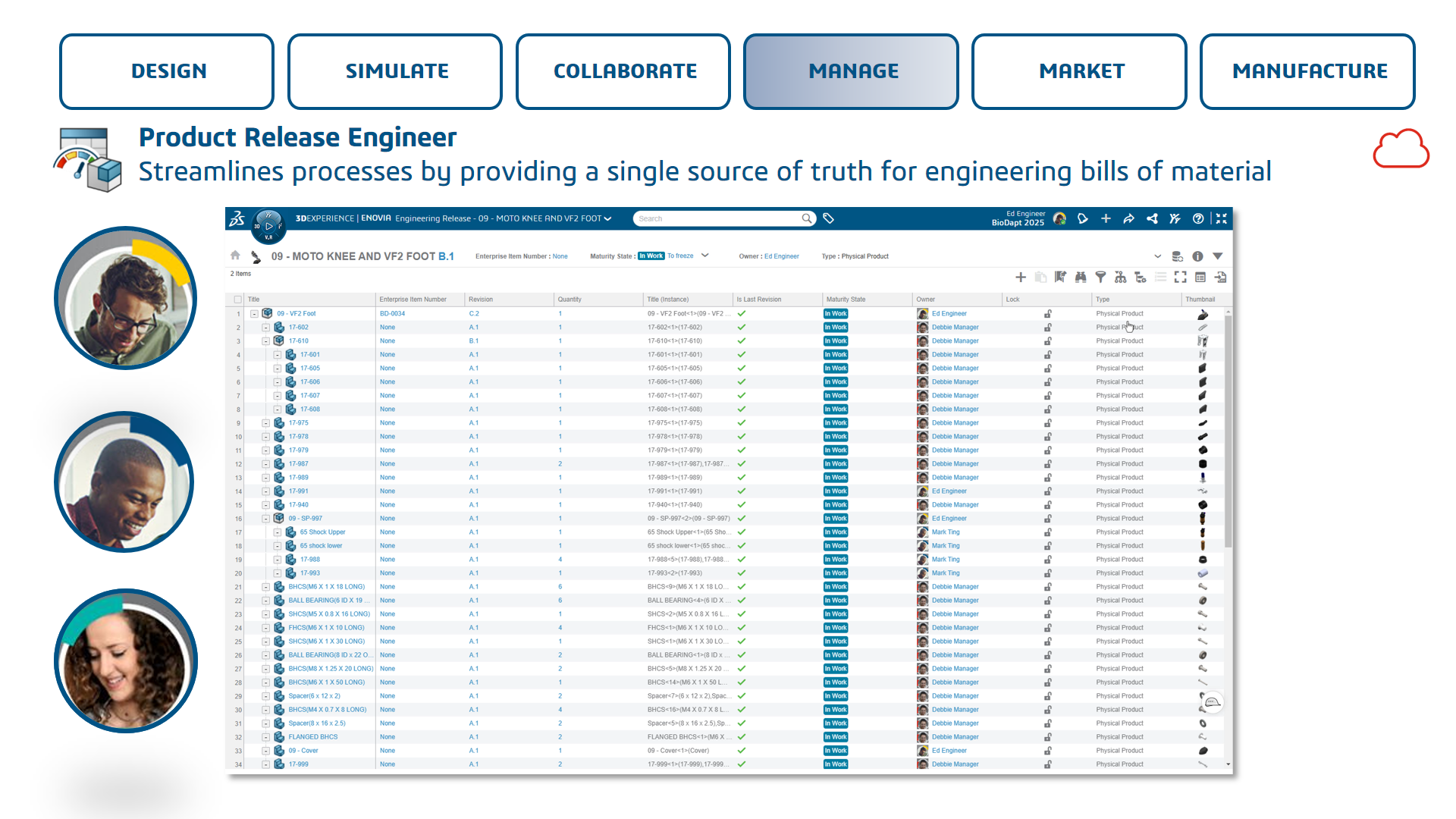Click the information icon in header
The height and width of the screenshot is (819, 1456).
[x=1197, y=256]
